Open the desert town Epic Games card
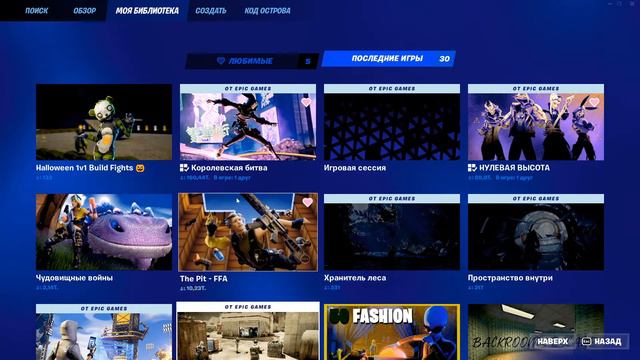 (x=248, y=331)
